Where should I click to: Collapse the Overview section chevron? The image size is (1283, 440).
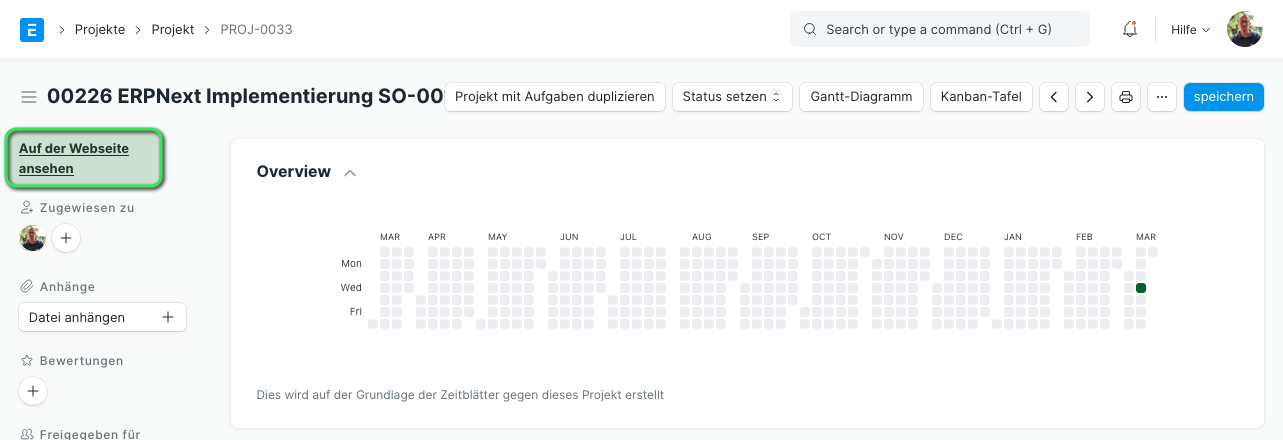pyautogui.click(x=350, y=173)
